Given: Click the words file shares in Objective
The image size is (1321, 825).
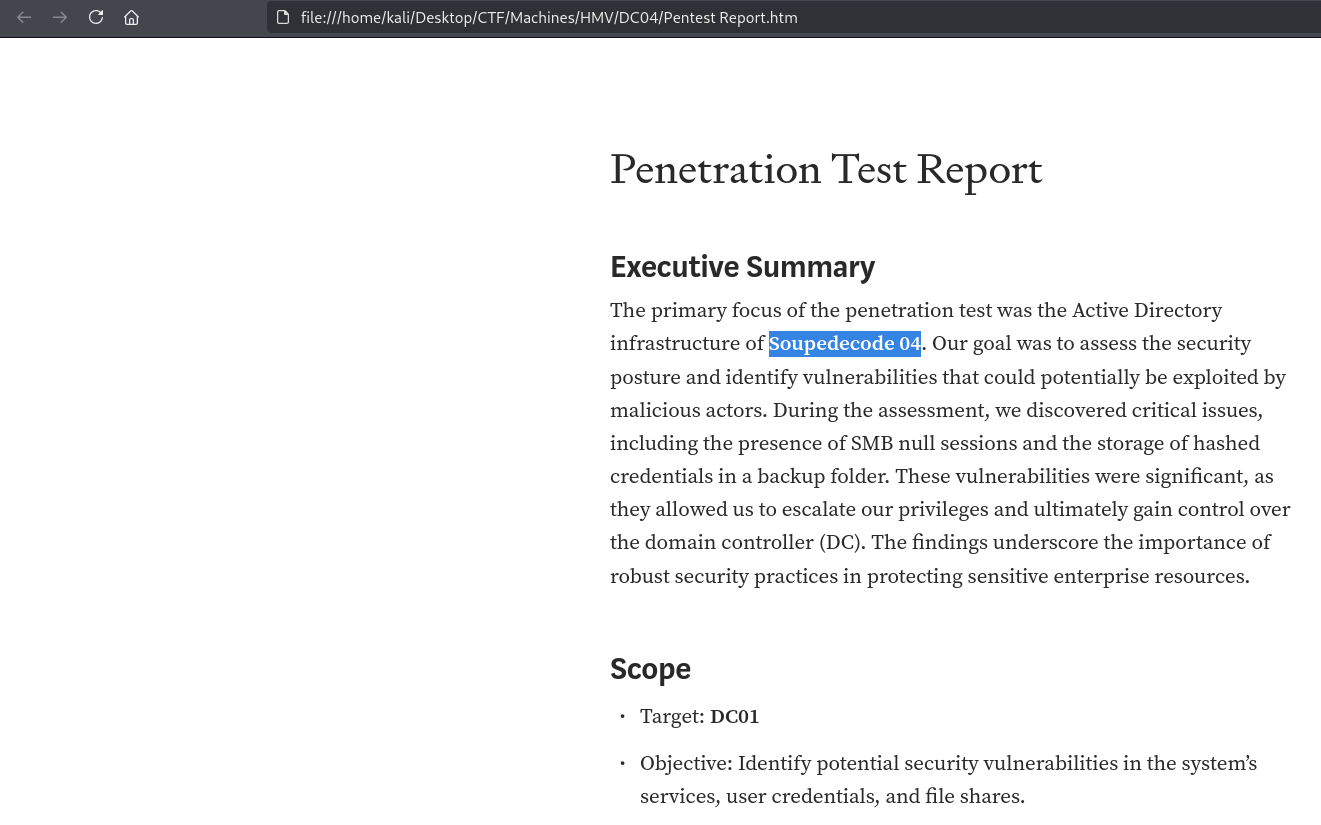Looking at the screenshot, I should [x=974, y=797].
